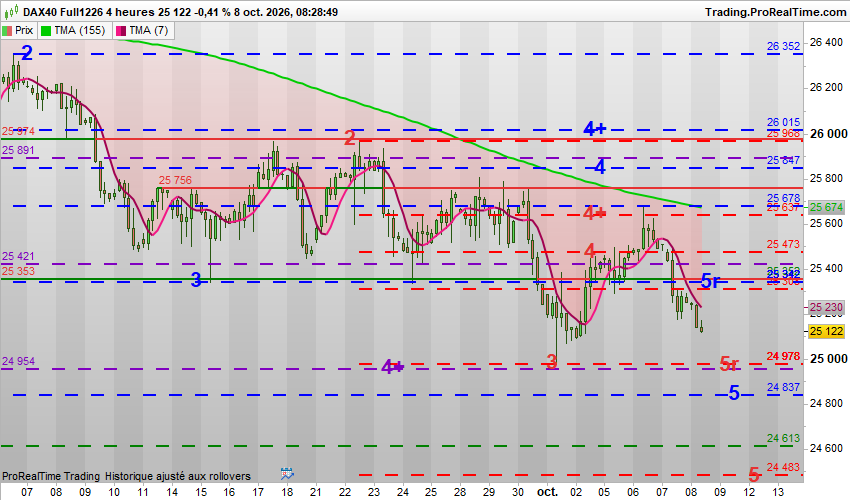
Task: Click the 26 400 price axis tick
Action: (x=826, y=42)
